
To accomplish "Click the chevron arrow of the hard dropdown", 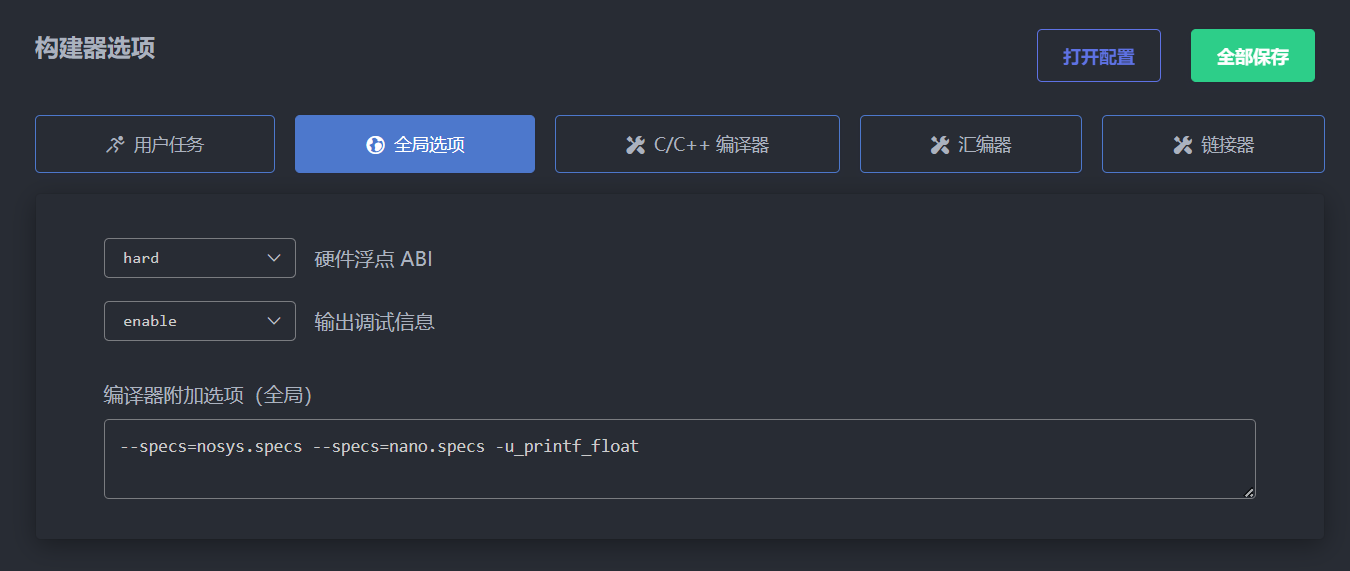I will (x=275, y=258).
